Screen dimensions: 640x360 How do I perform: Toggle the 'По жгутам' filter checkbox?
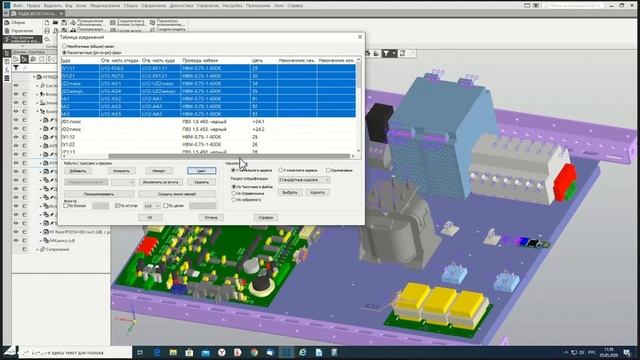point(117,206)
